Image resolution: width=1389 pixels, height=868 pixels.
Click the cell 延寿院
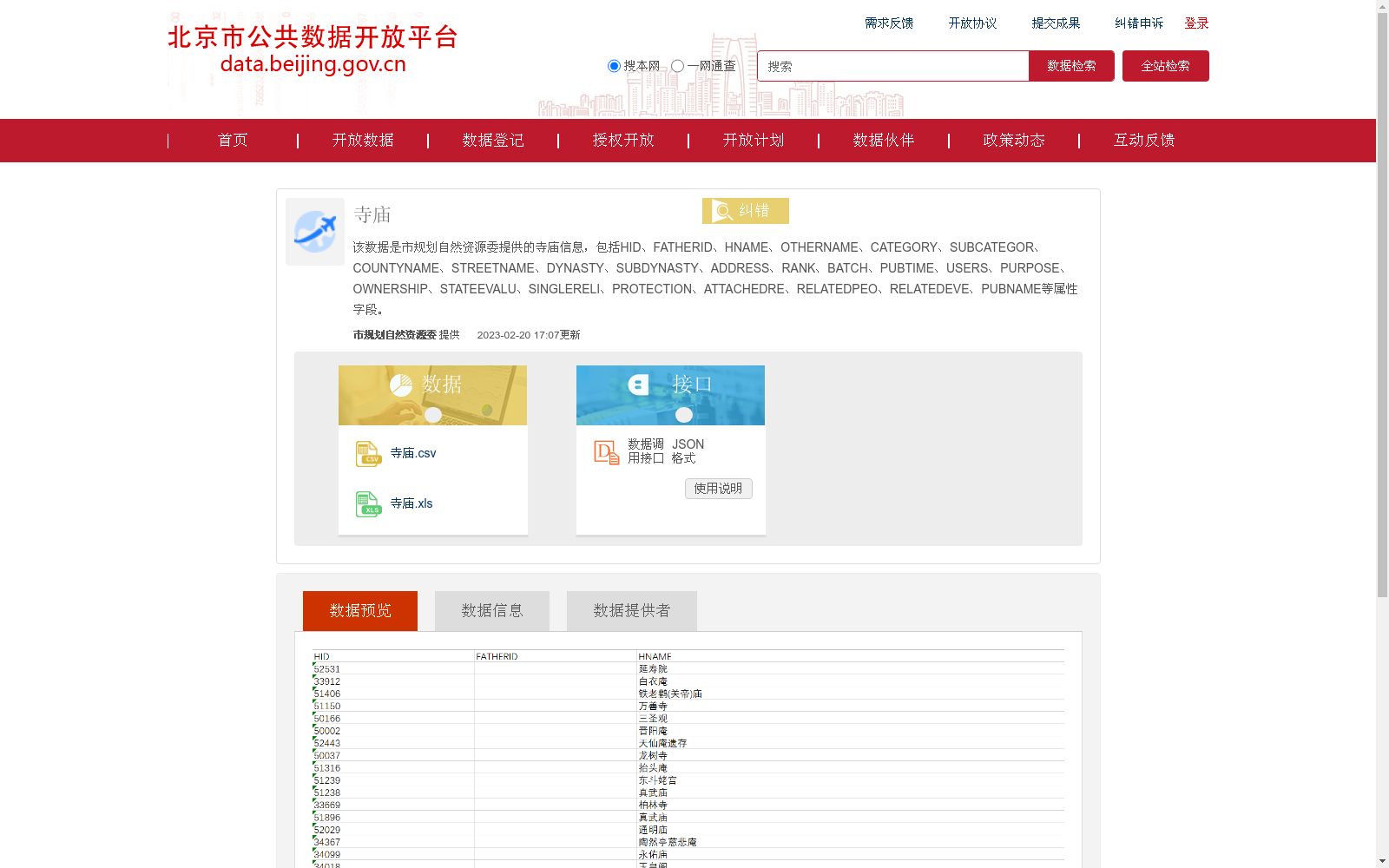click(x=653, y=669)
